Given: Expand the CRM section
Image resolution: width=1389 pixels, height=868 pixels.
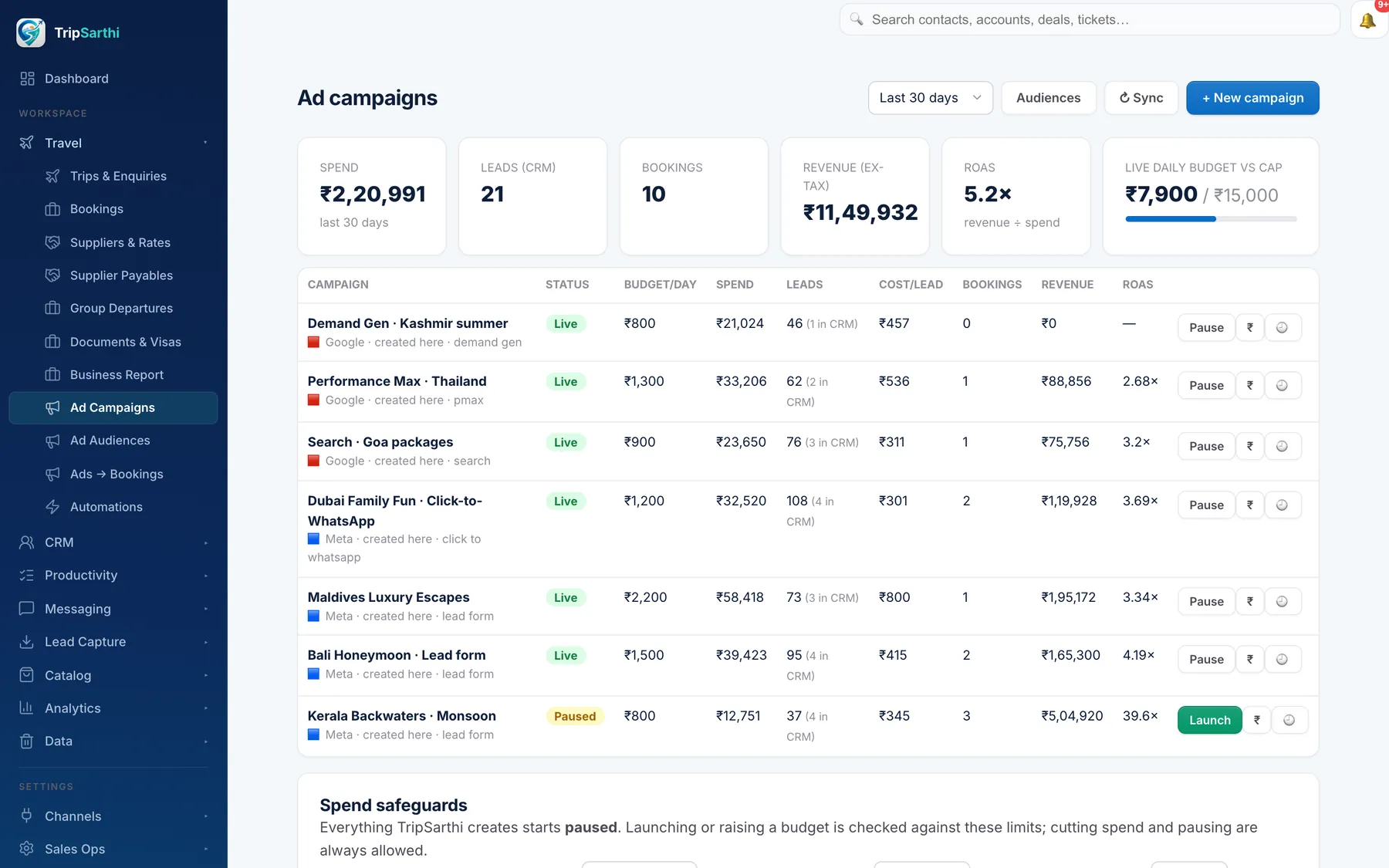Looking at the screenshot, I should [x=113, y=542].
